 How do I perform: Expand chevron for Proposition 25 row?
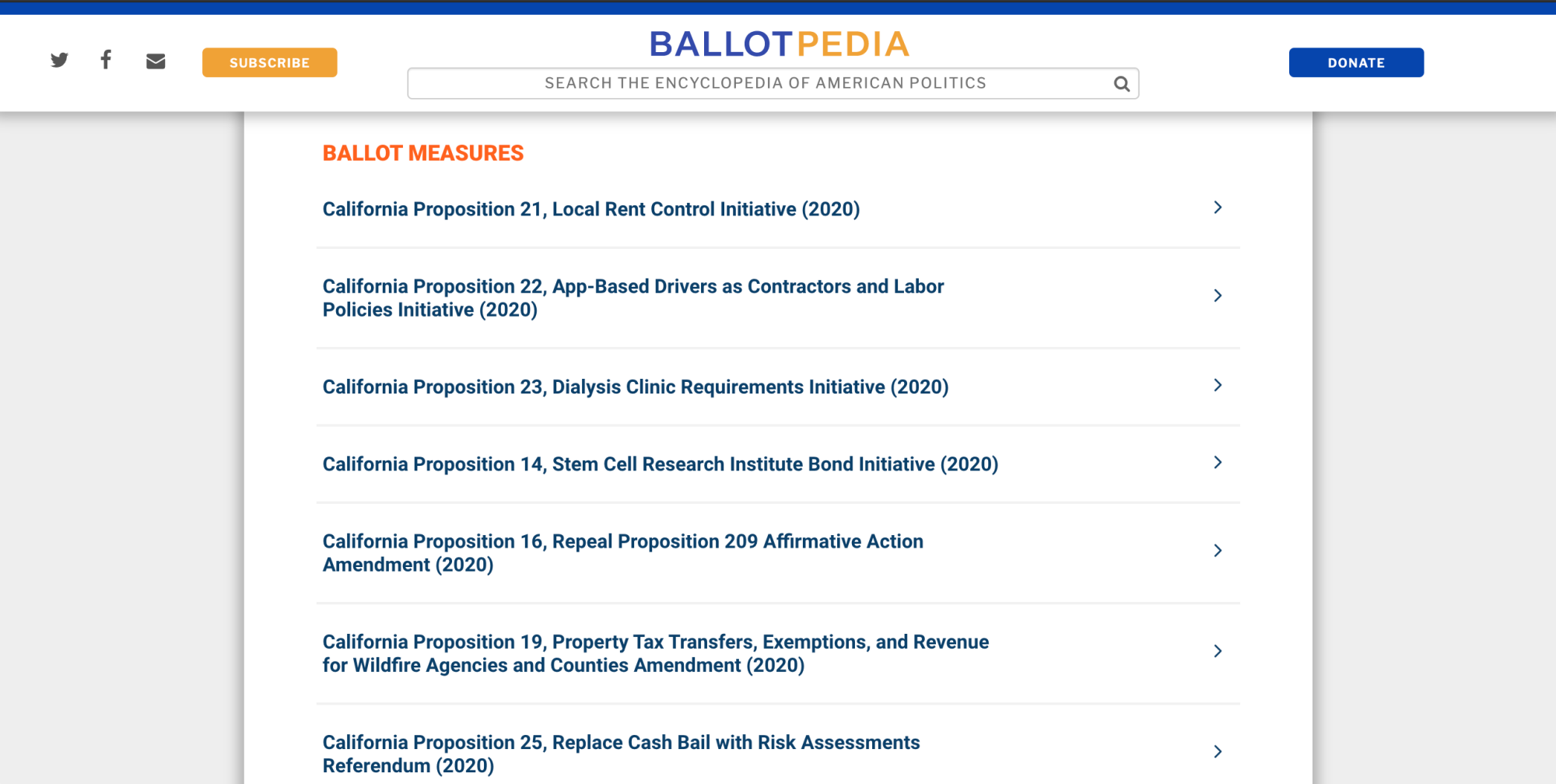click(x=1218, y=751)
